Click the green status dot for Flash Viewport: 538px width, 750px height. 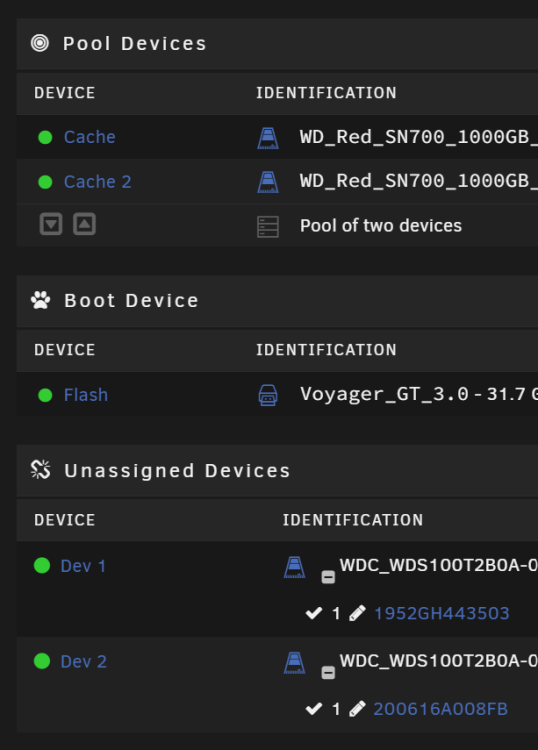coord(45,395)
